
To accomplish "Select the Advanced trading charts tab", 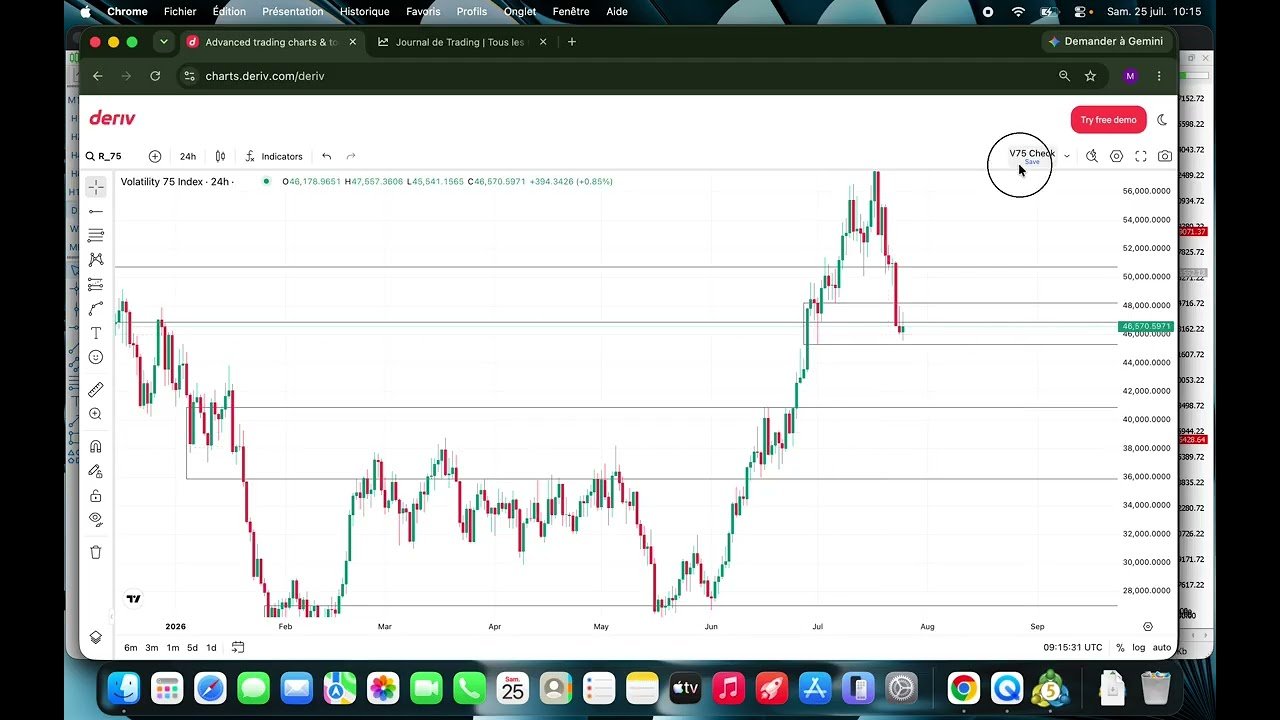I will pos(272,42).
